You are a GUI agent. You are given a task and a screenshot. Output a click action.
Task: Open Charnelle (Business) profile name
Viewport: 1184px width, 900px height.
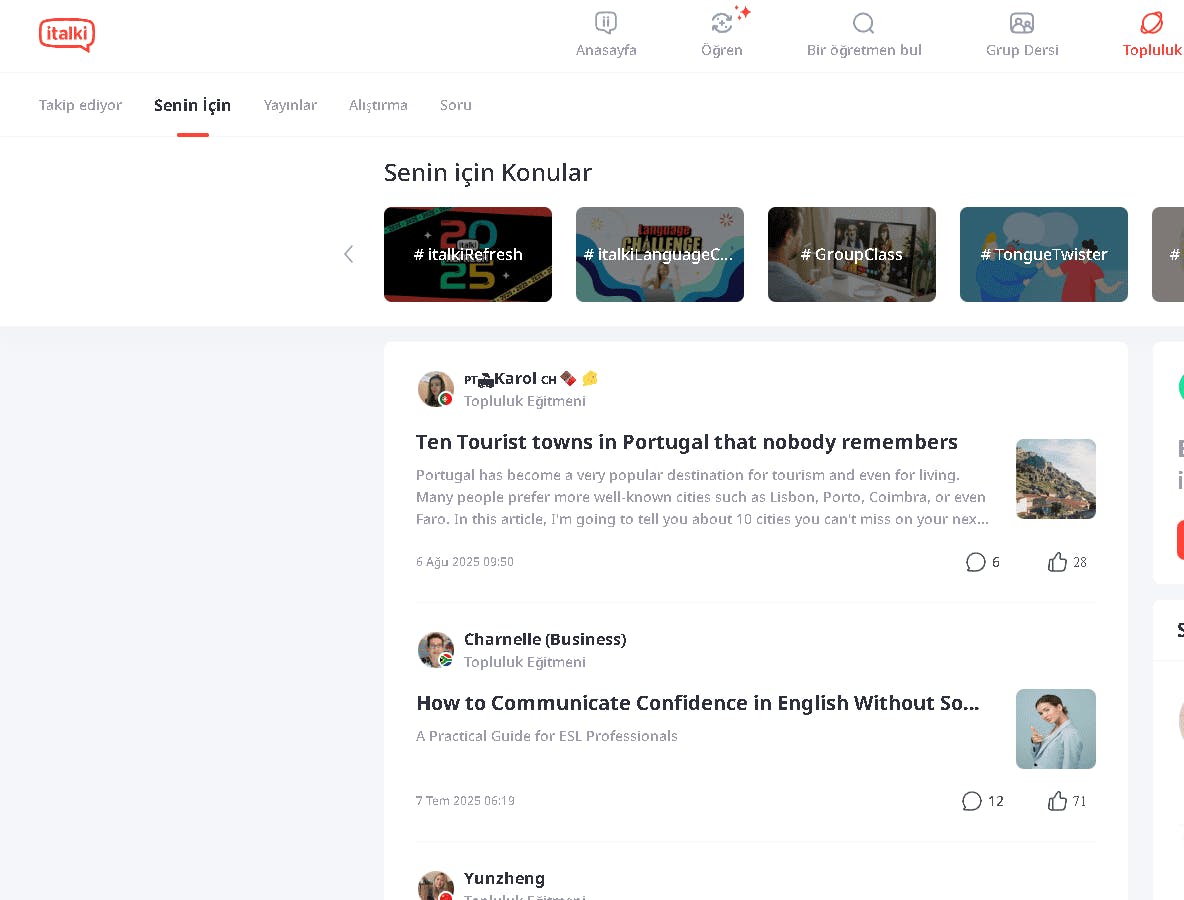pos(545,640)
